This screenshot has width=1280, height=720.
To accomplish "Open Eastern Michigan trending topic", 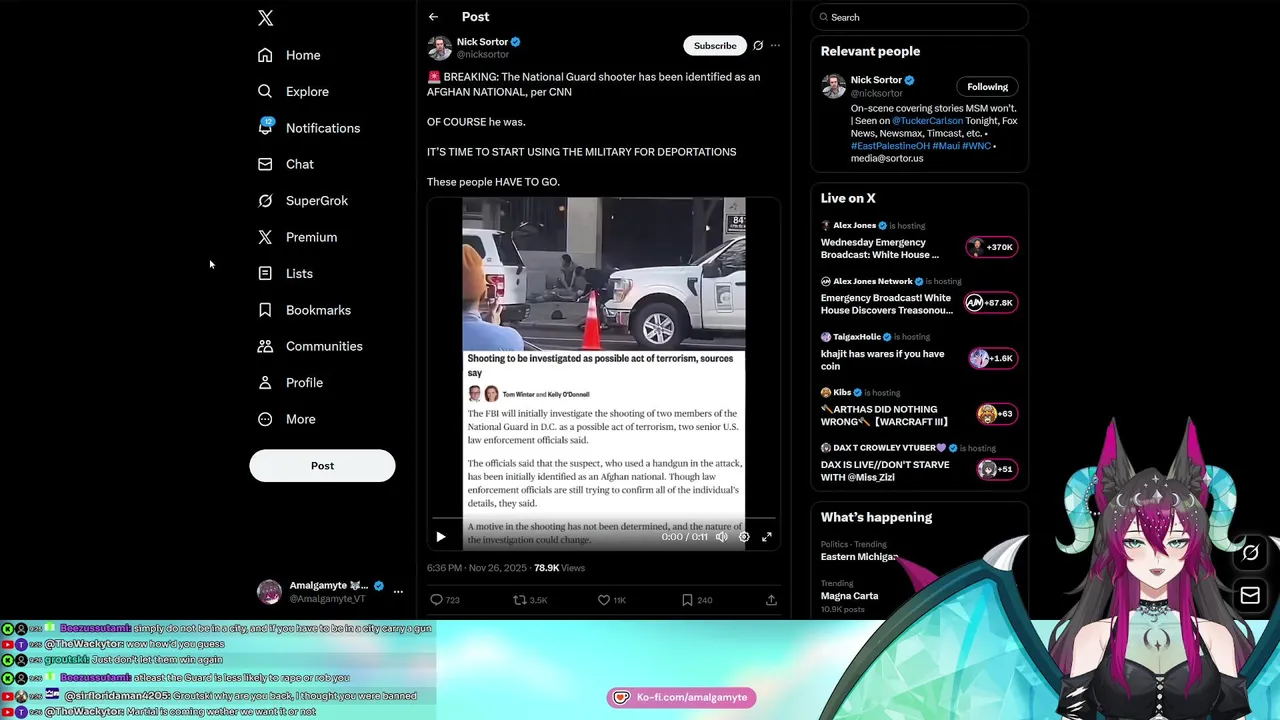I will pyautogui.click(x=859, y=557).
